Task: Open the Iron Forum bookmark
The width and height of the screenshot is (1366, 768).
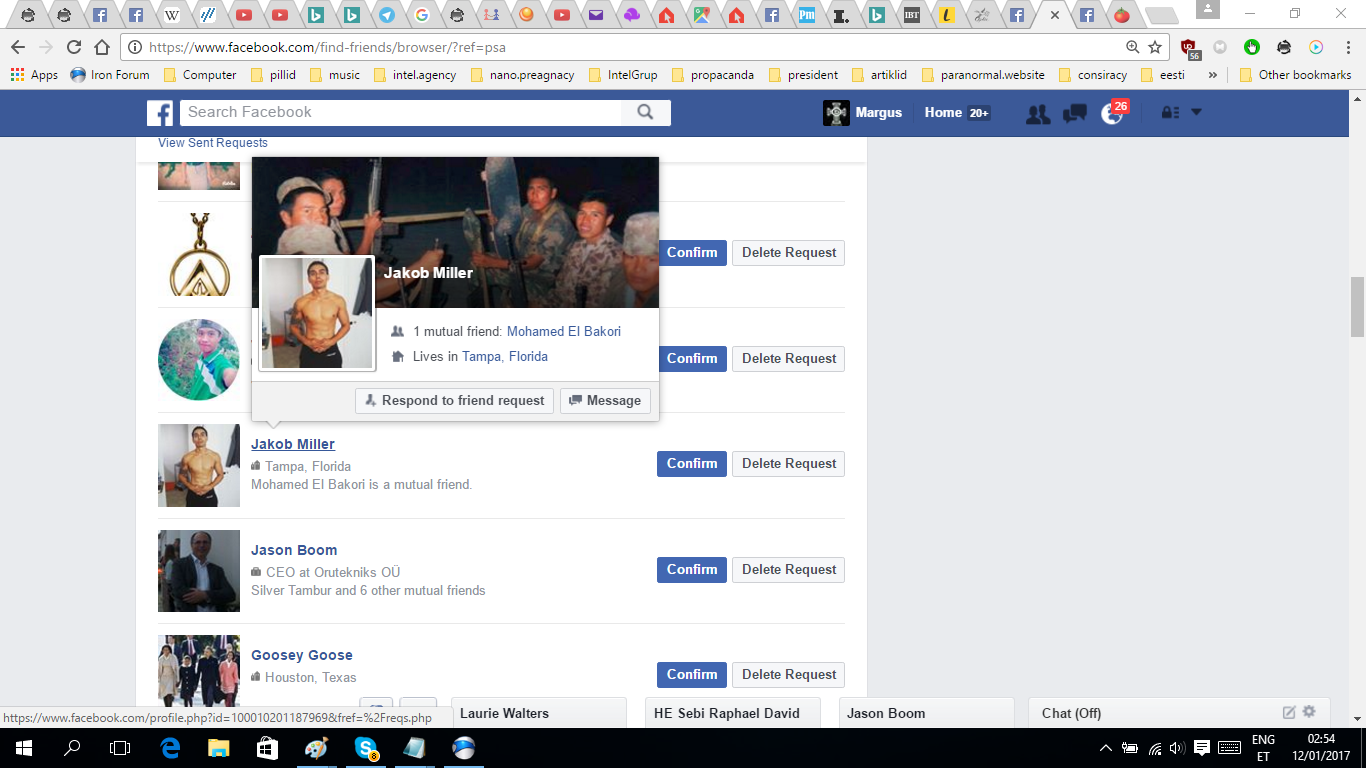Action: point(110,75)
